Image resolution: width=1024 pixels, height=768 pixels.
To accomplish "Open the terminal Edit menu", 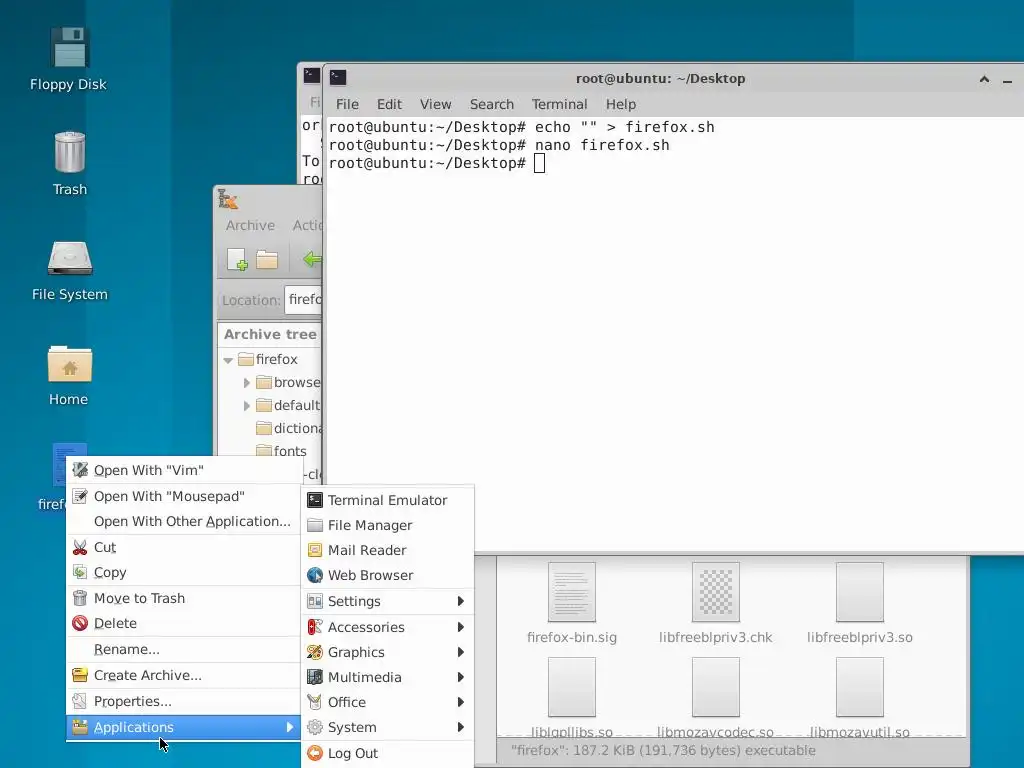I will [x=389, y=104].
